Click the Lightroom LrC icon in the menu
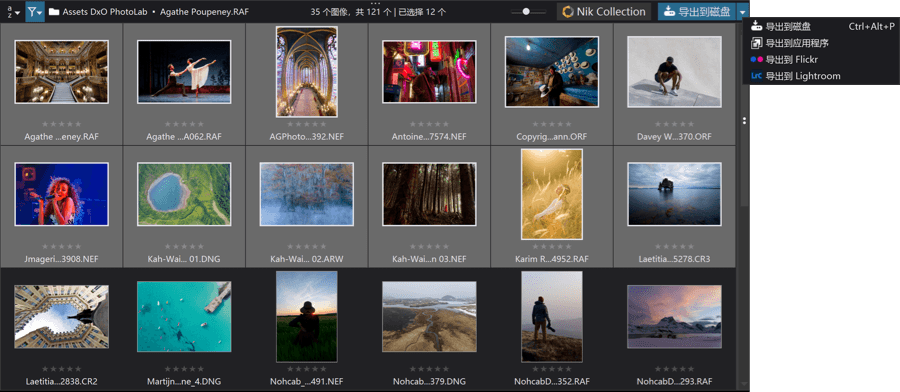 [x=757, y=76]
